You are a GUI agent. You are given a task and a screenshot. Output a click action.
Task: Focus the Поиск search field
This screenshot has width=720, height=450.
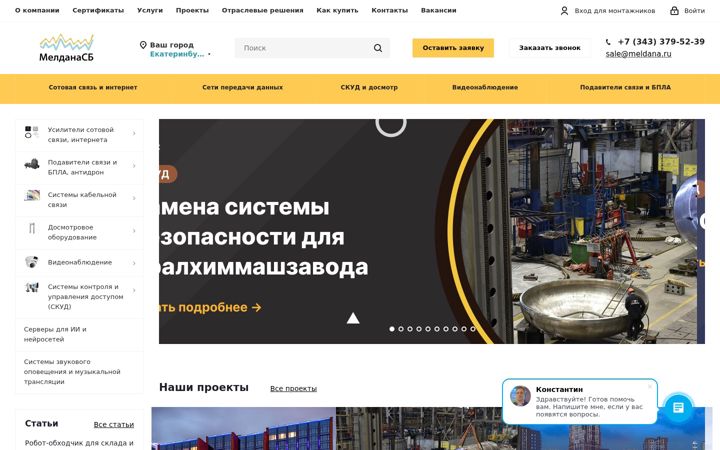tap(312, 48)
